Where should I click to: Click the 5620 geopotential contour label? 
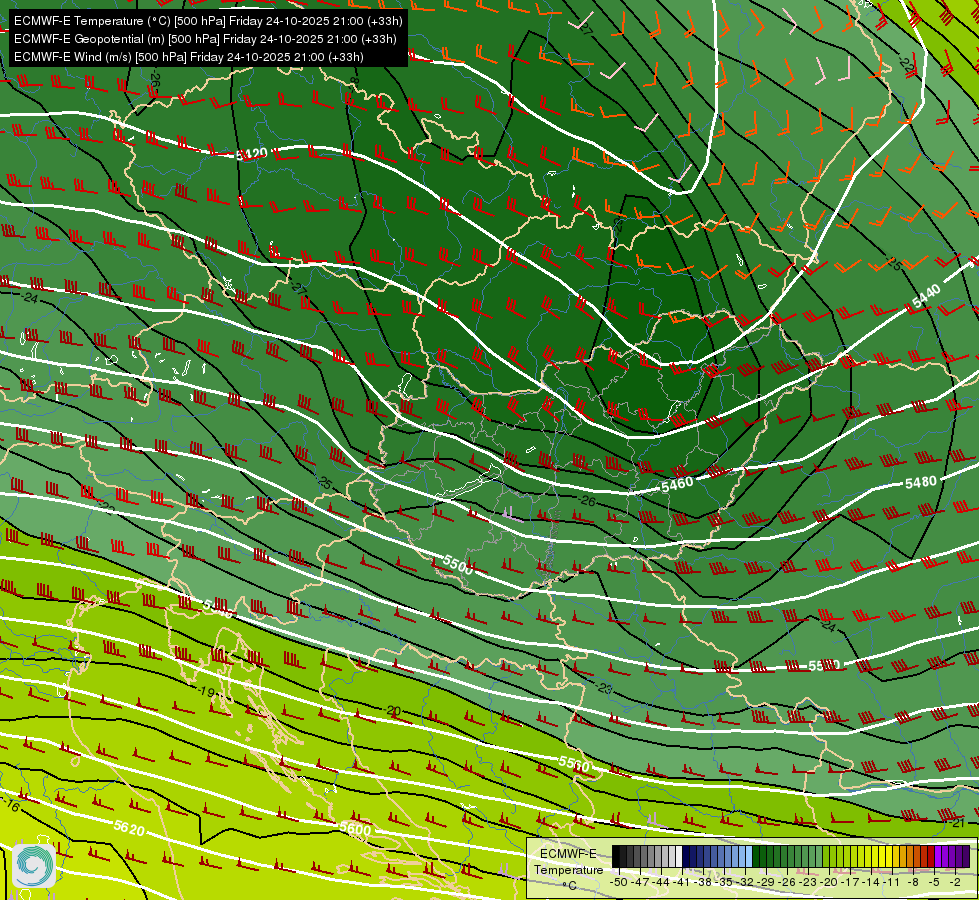[x=129, y=828]
